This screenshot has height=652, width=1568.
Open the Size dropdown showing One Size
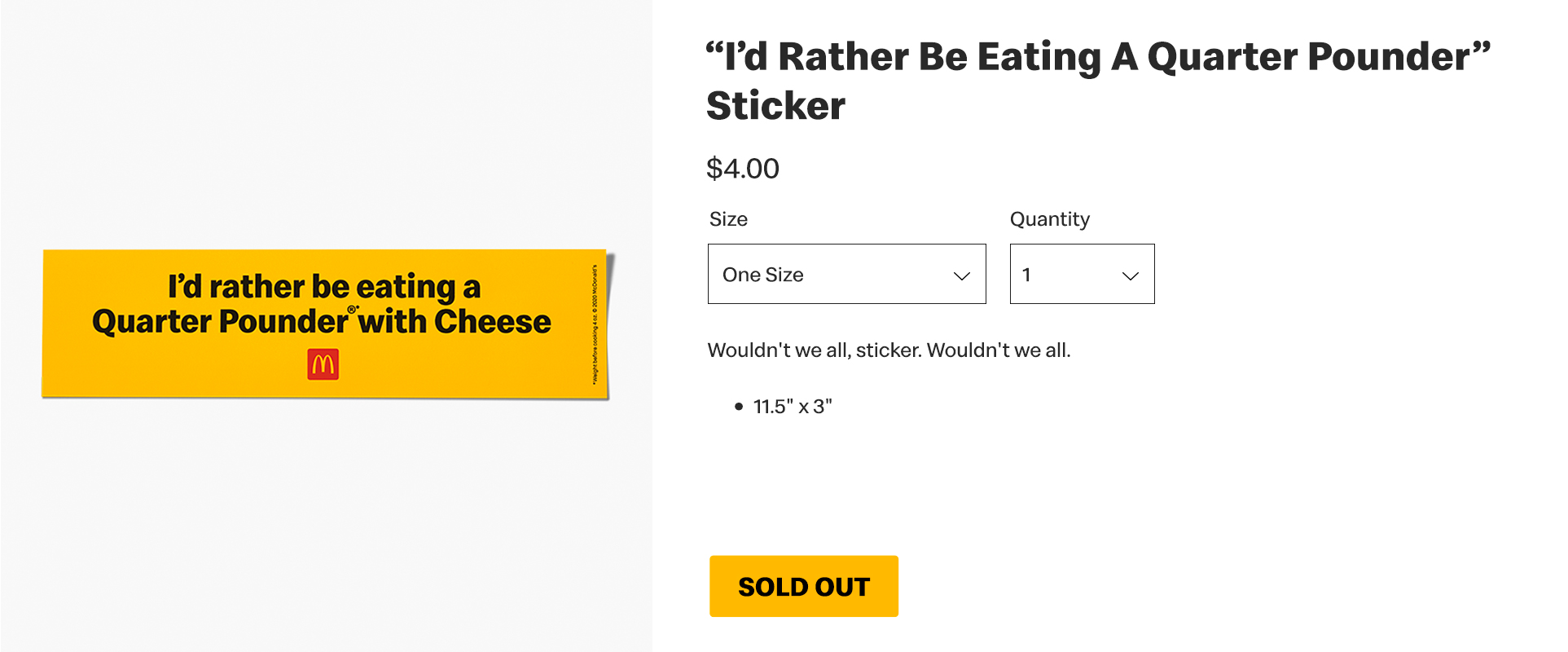tap(846, 274)
